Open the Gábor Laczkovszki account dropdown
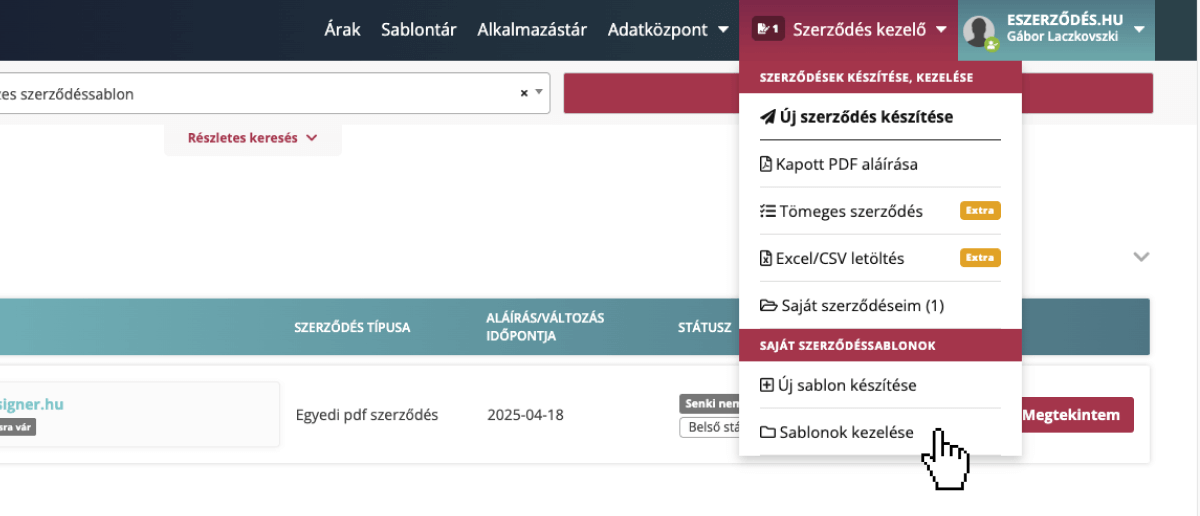This screenshot has height=516, width=1200. click(1139, 30)
